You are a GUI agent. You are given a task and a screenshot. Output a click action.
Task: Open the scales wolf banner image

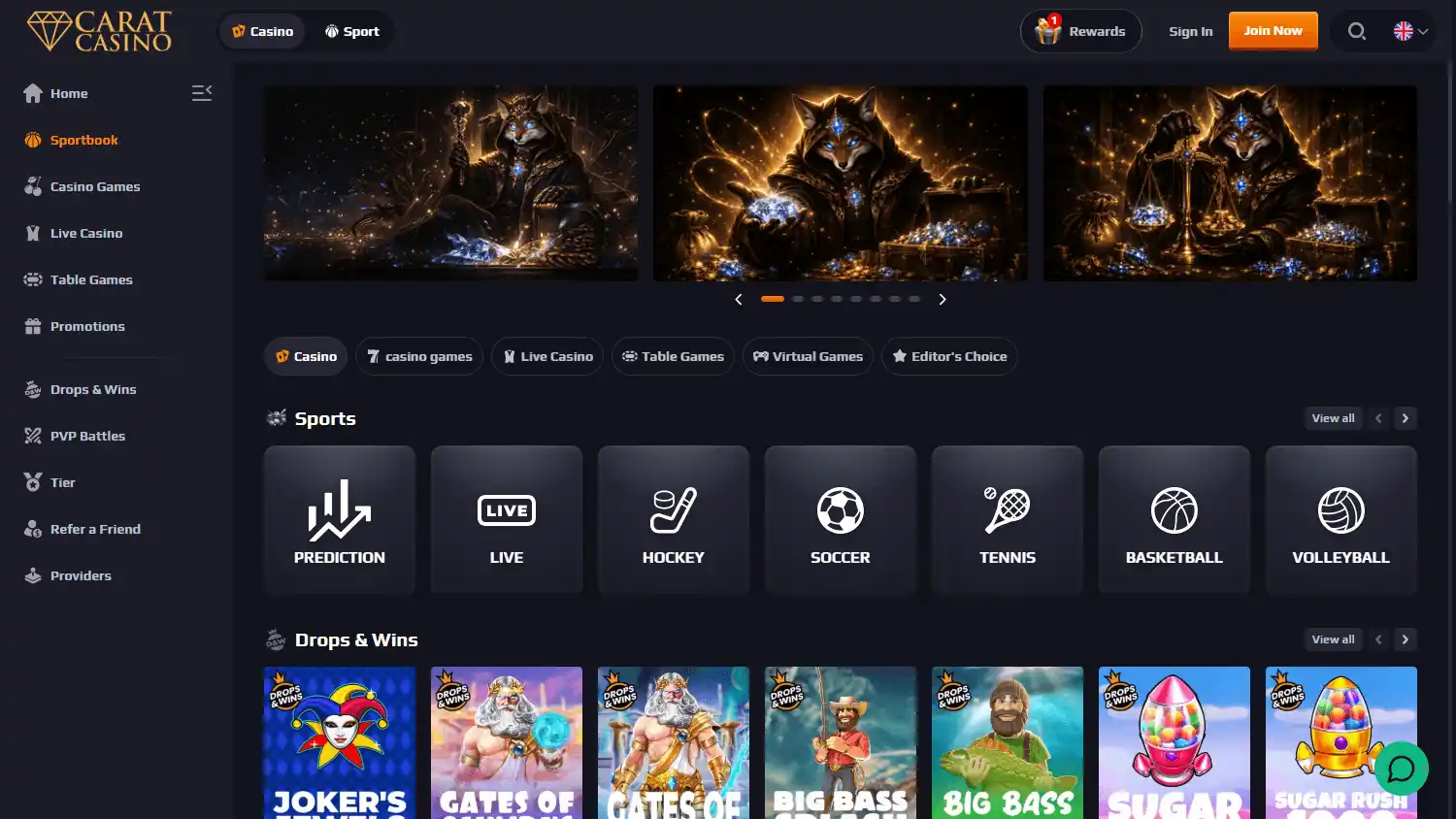point(1230,183)
